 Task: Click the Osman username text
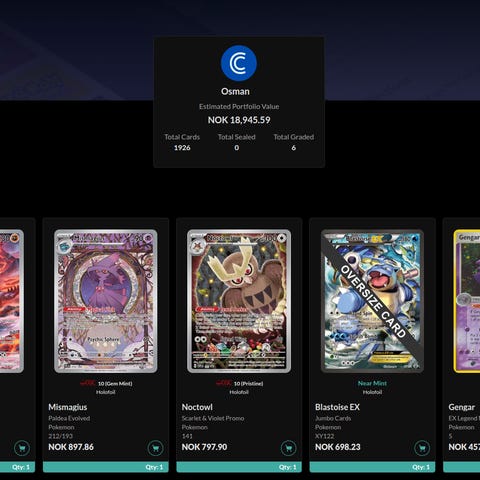(235, 91)
